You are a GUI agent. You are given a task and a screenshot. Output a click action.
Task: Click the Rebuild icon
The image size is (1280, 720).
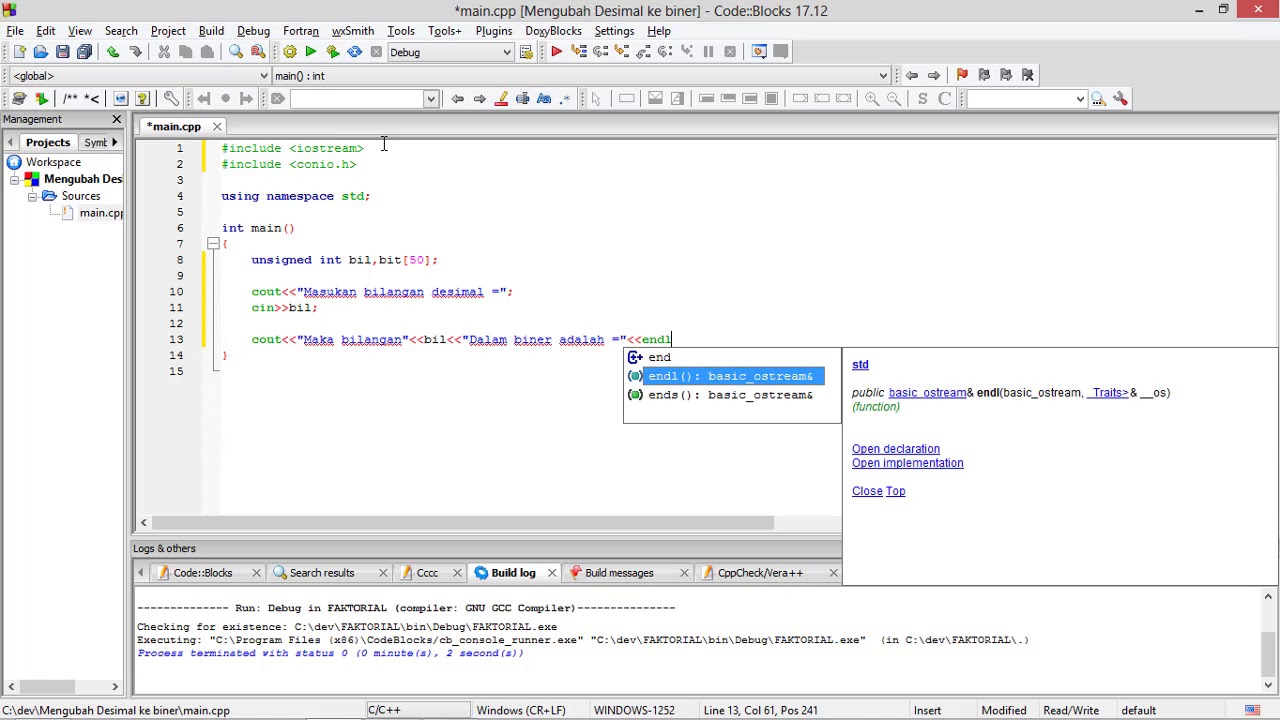[x=354, y=52]
